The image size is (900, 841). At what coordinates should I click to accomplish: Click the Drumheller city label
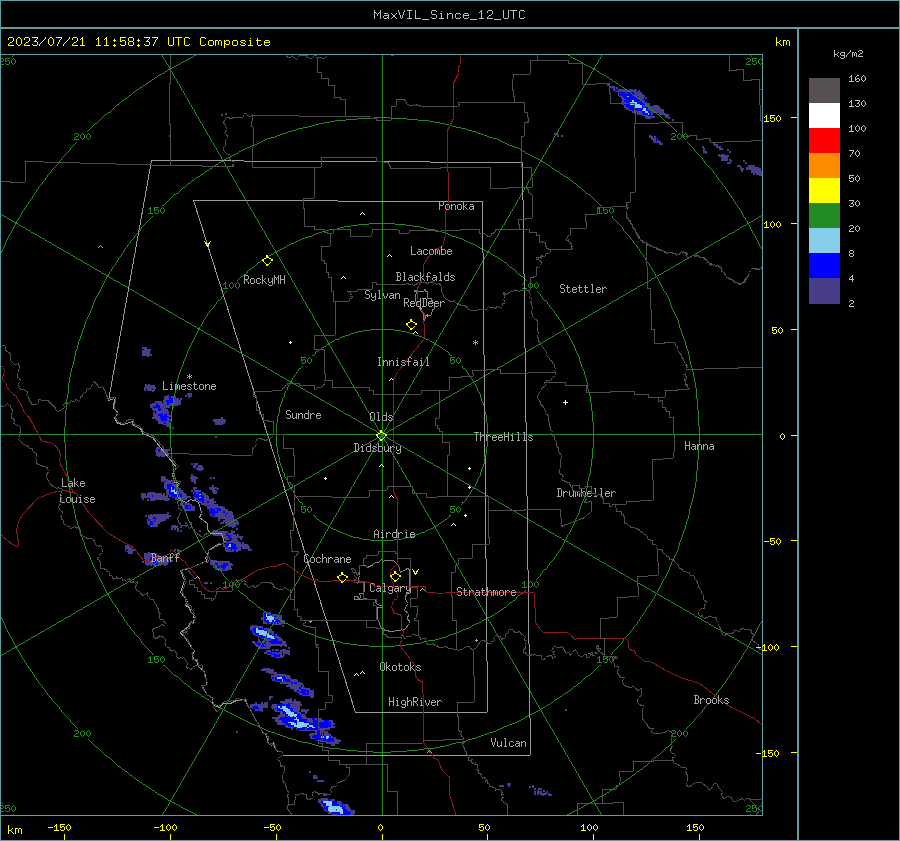tap(586, 493)
